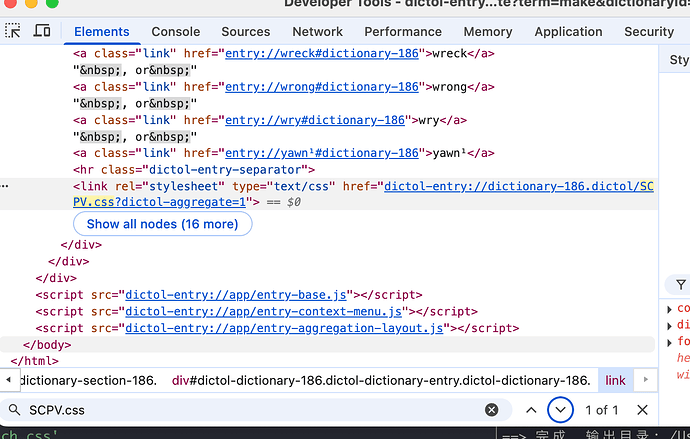Screen dimensions: 690x439
Task: Click the 'wrong' anchor text node
Action: pos(449,87)
